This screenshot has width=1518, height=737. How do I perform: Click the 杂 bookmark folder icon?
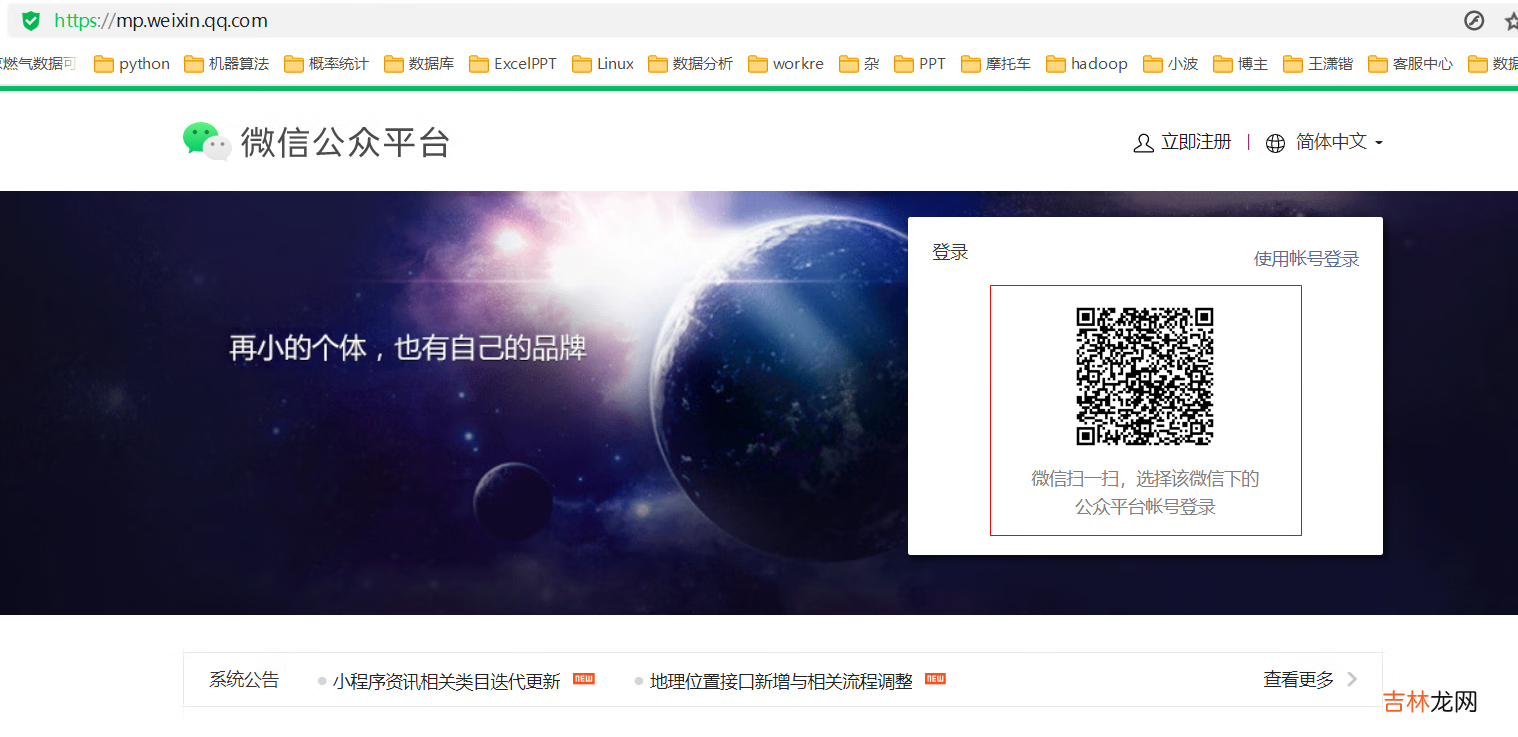tap(848, 64)
